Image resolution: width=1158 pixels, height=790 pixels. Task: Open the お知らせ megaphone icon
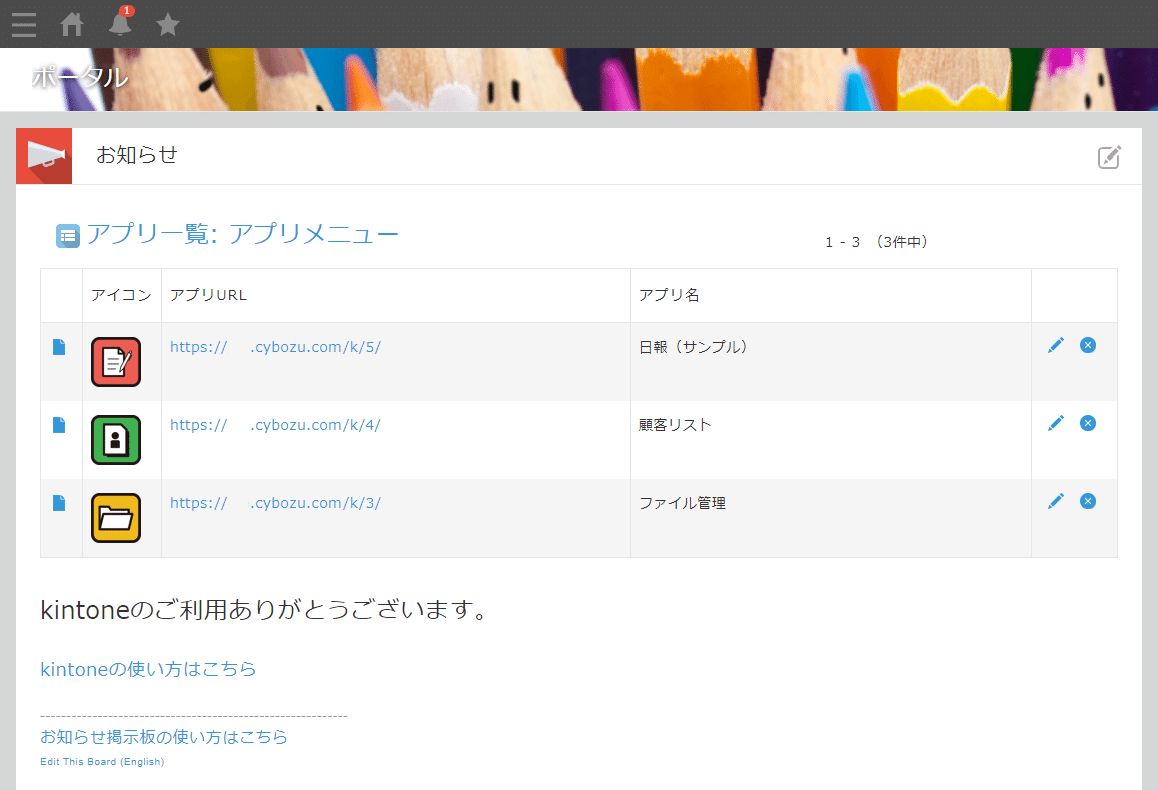click(x=43, y=156)
